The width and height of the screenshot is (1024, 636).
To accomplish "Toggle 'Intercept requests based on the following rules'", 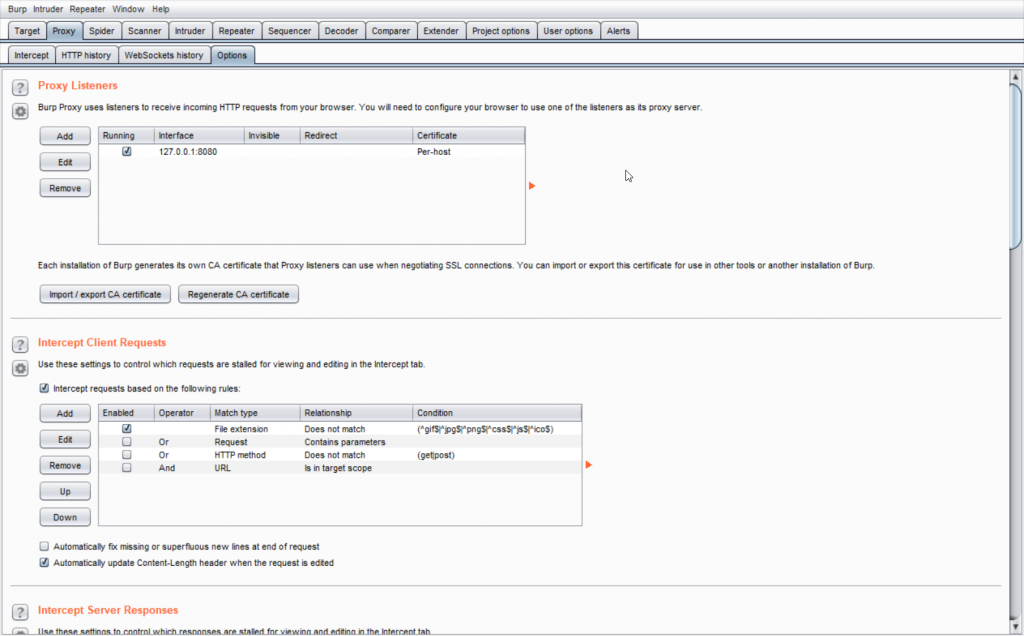I will pos(44,388).
